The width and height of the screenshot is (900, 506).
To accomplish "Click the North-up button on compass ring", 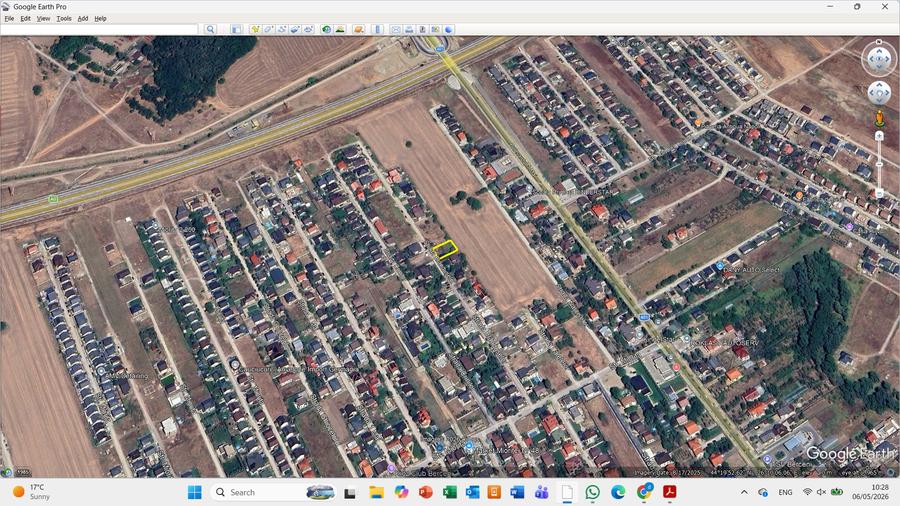I will [x=879, y=42].
